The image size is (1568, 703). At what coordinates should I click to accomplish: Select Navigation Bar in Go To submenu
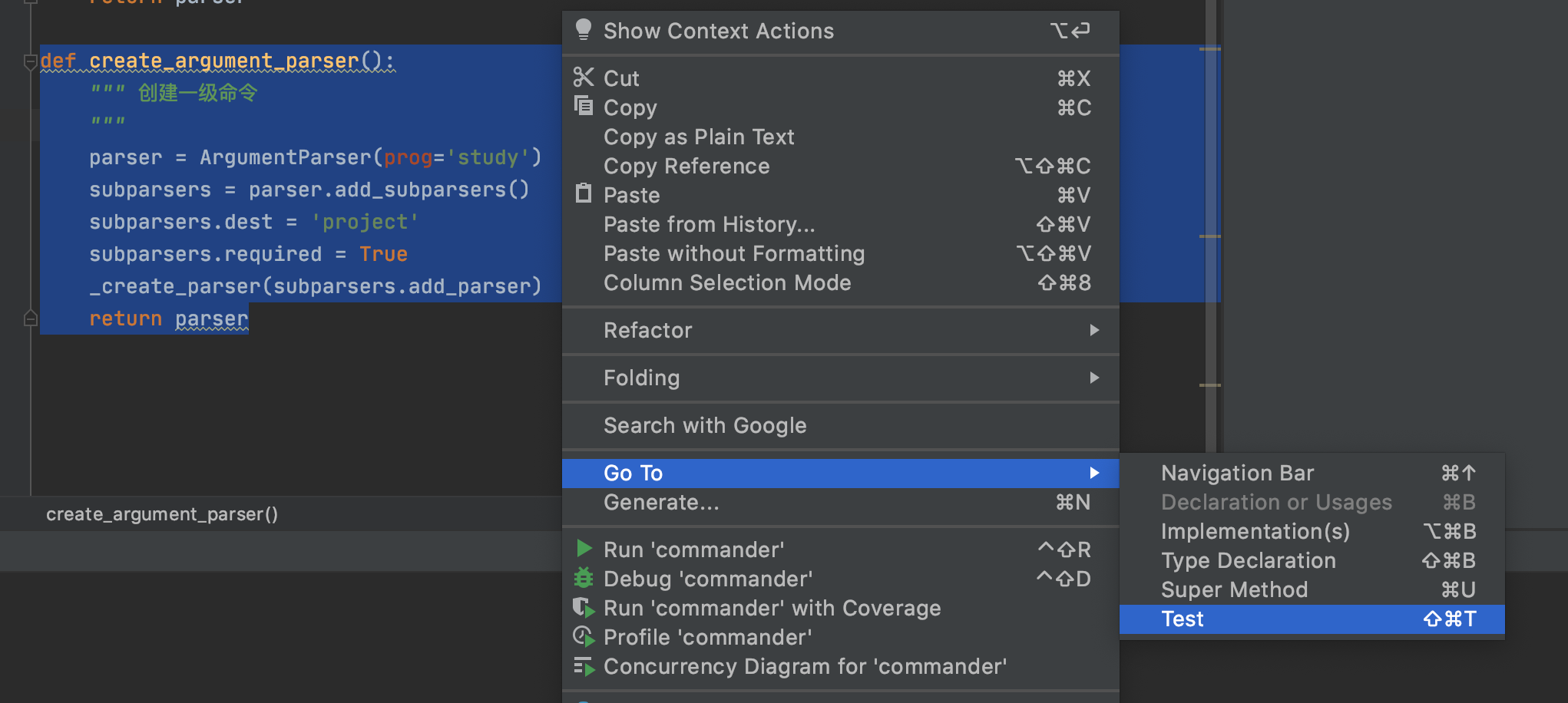coord(1312,473)
